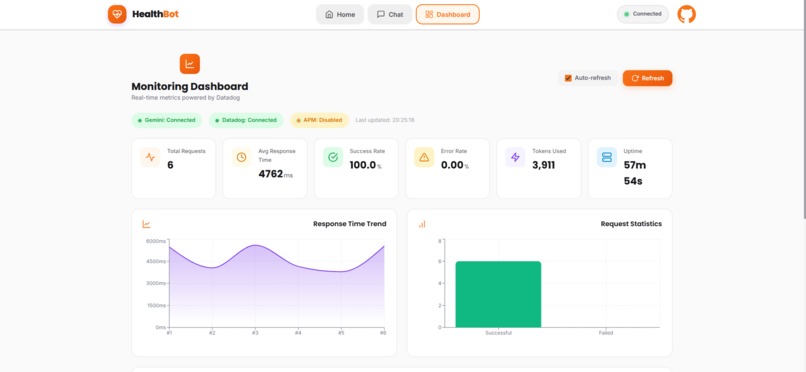Click the 57m 54s uptime value

click(x=635, y=173)
